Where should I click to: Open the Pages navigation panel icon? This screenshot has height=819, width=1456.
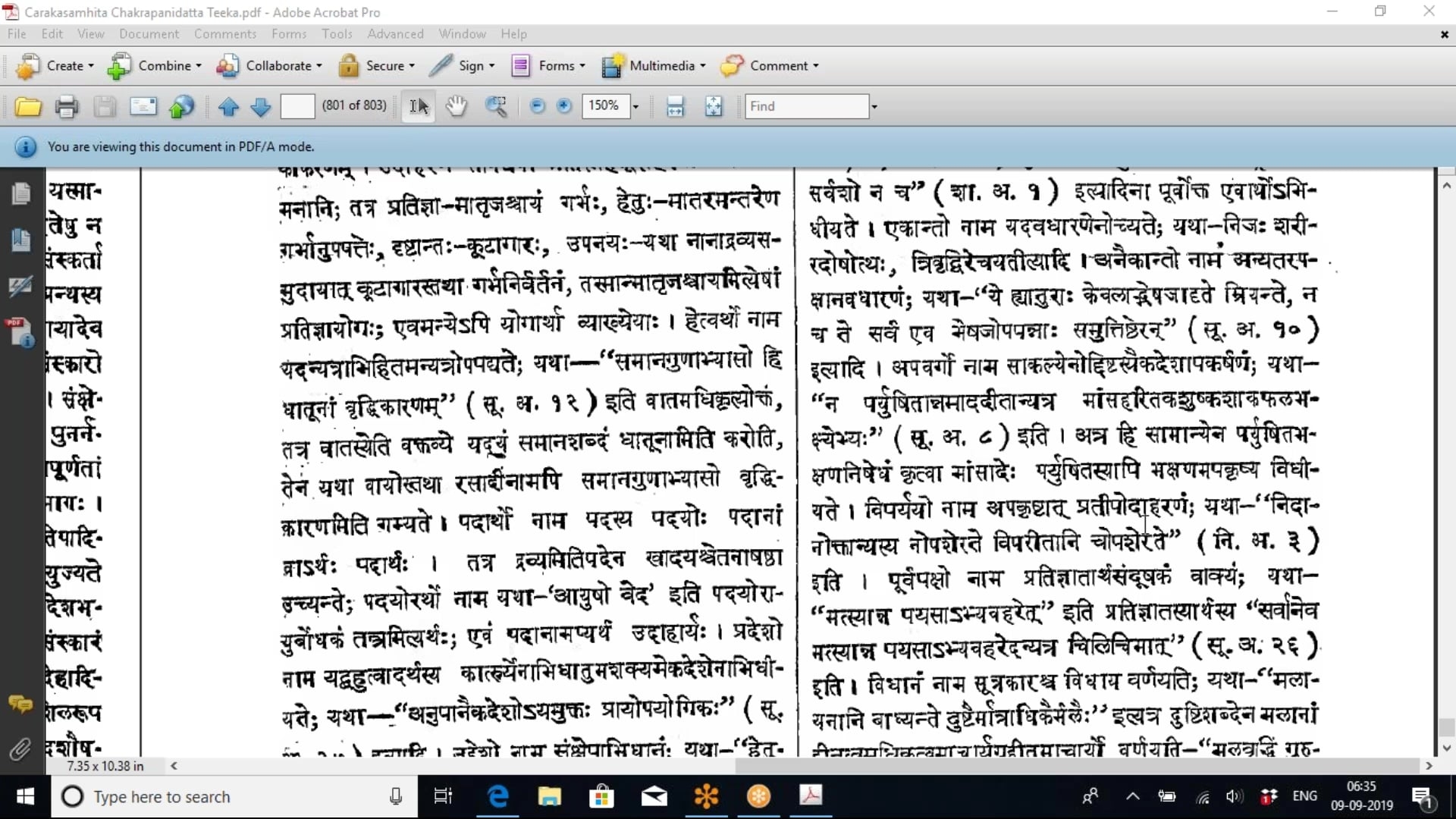[20, 194]
